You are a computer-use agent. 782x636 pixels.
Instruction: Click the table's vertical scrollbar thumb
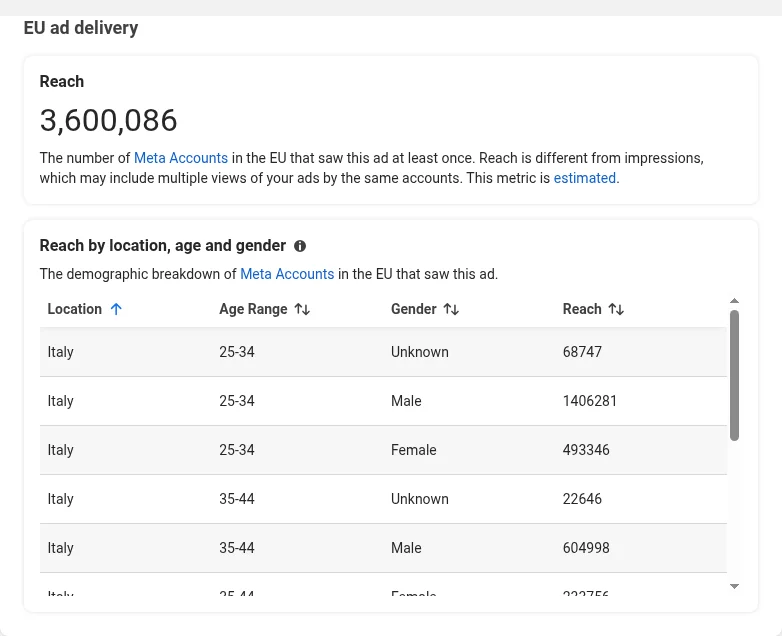pyautogui.click(x=734, y=375)
